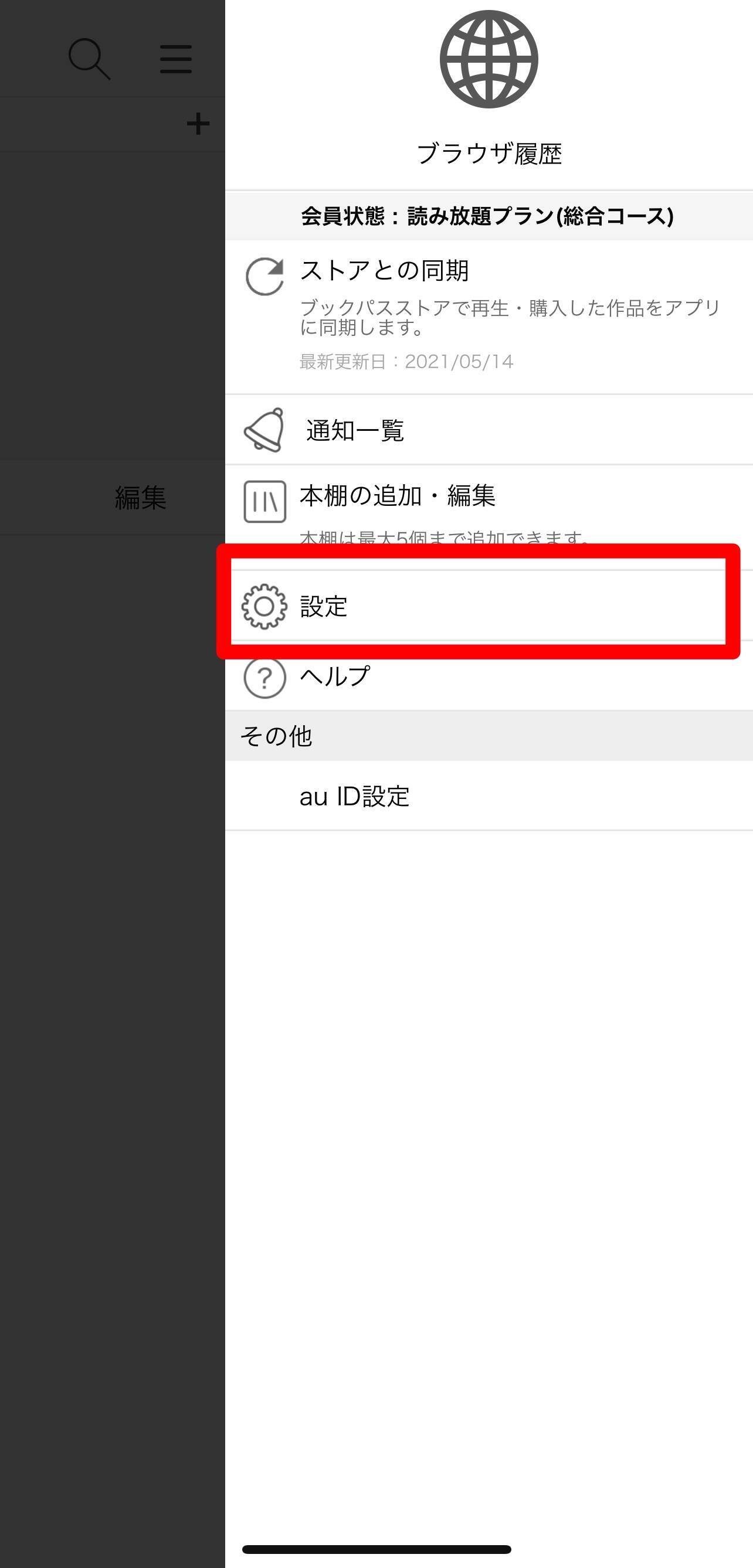Tap the home indicator bar

(x=376, y=1549)
